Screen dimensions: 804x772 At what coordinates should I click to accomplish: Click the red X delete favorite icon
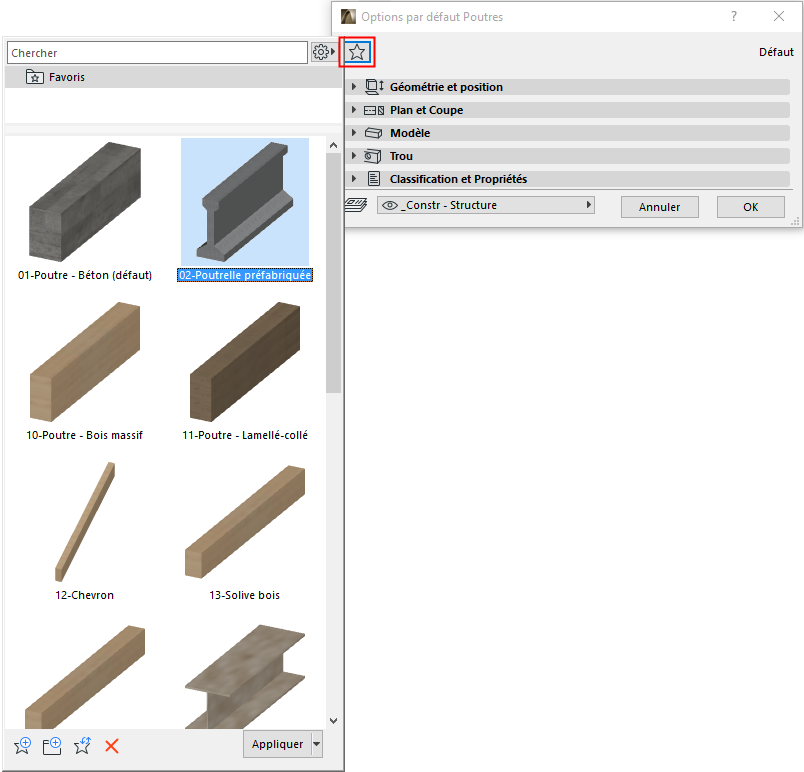[x=111, y=746]
